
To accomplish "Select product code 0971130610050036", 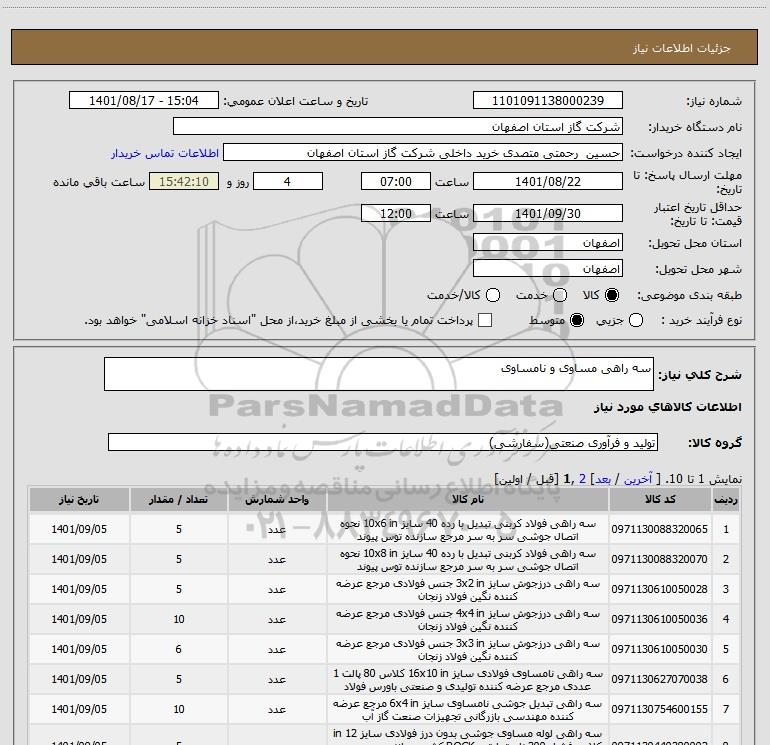I will tap(660, 619).
